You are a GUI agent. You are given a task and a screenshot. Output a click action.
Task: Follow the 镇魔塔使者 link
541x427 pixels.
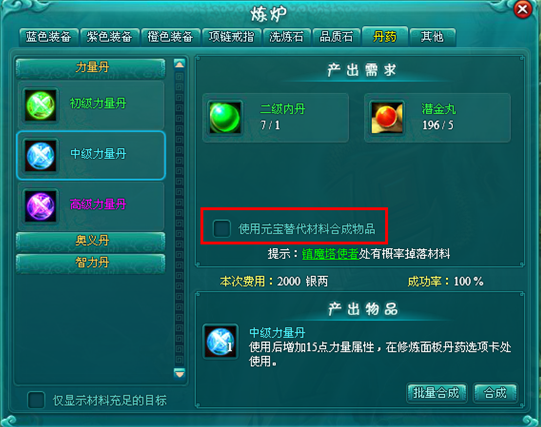point(330,254)
